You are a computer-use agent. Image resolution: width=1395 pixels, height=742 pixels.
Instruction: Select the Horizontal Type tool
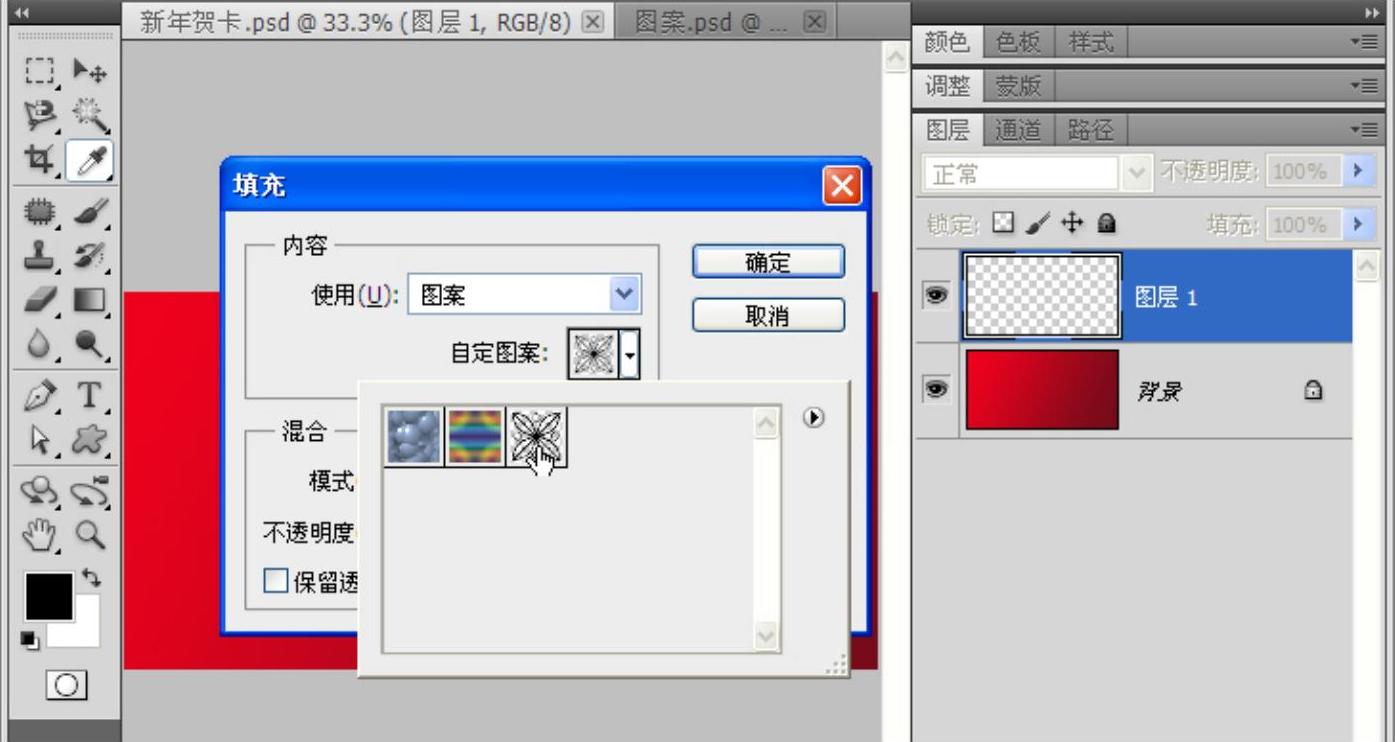pos(90,395)
